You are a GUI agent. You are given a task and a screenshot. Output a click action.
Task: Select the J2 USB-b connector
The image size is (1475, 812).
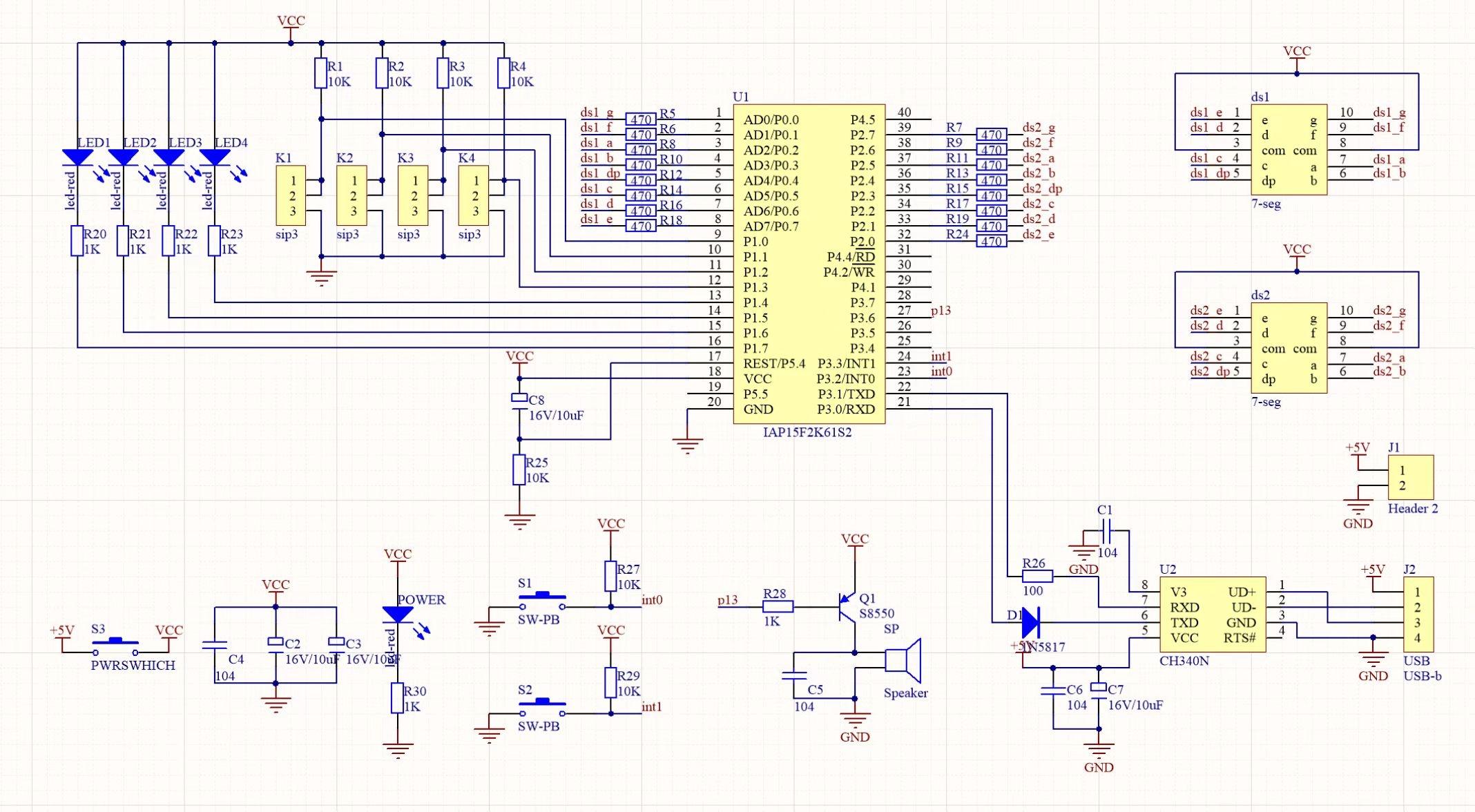[1418, 615]
